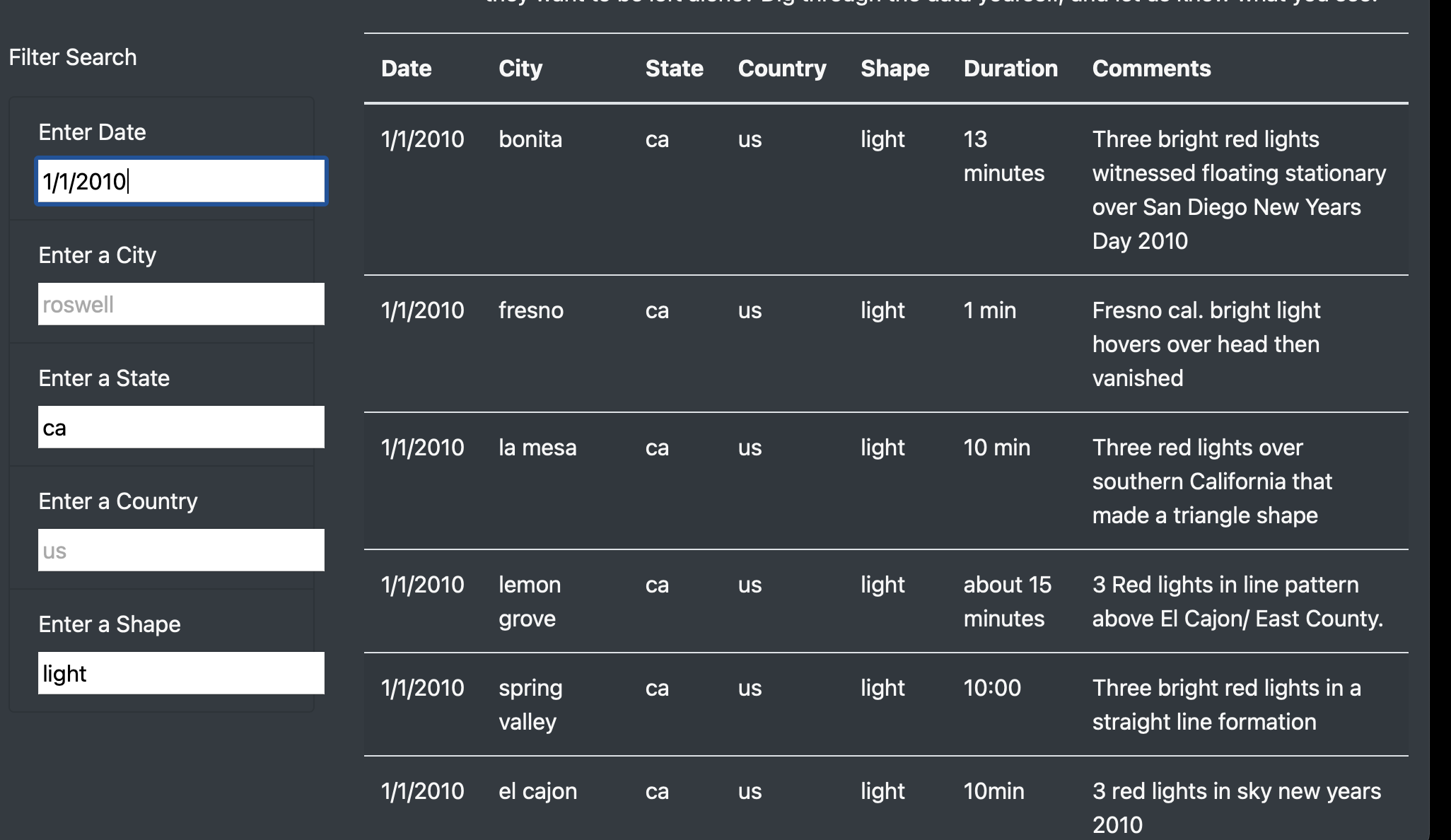Click the Enter a City input field
The width and height of the screenshot is (1451, 840).
pos(181,304)
